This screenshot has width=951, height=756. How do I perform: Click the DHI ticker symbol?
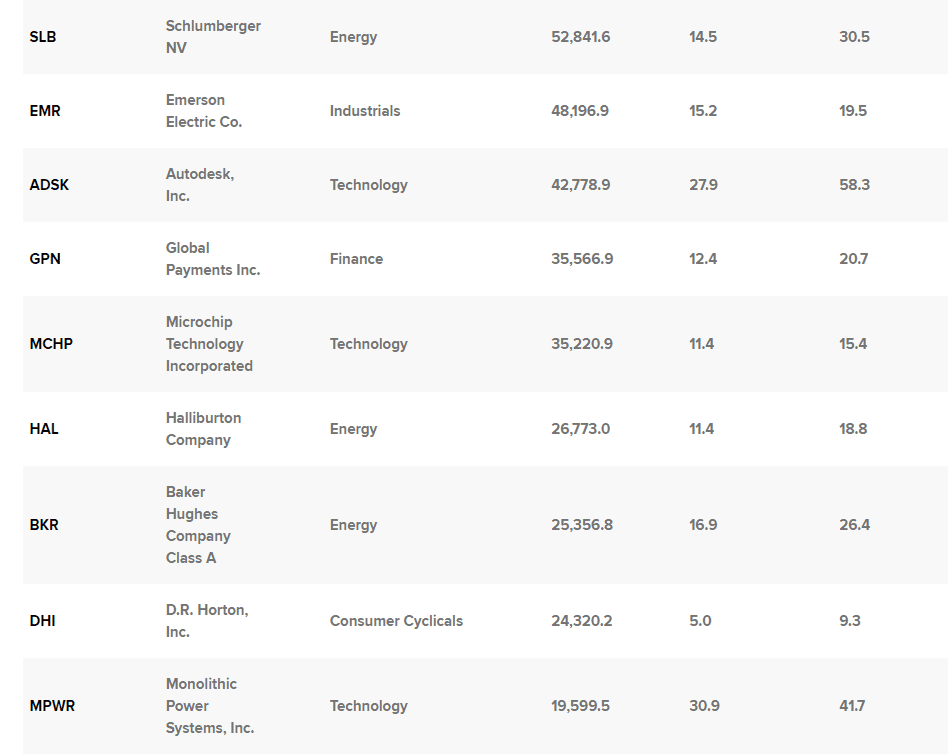[42, 621]
